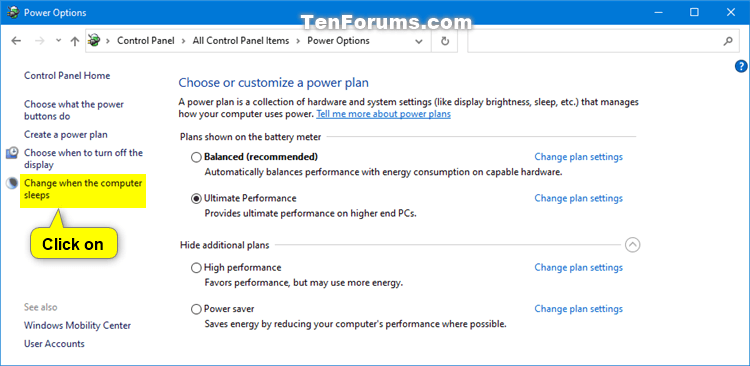Click the back navigation arrow
Screen dimensions: 750x366
pyautogui.click(x=16, y=41)
